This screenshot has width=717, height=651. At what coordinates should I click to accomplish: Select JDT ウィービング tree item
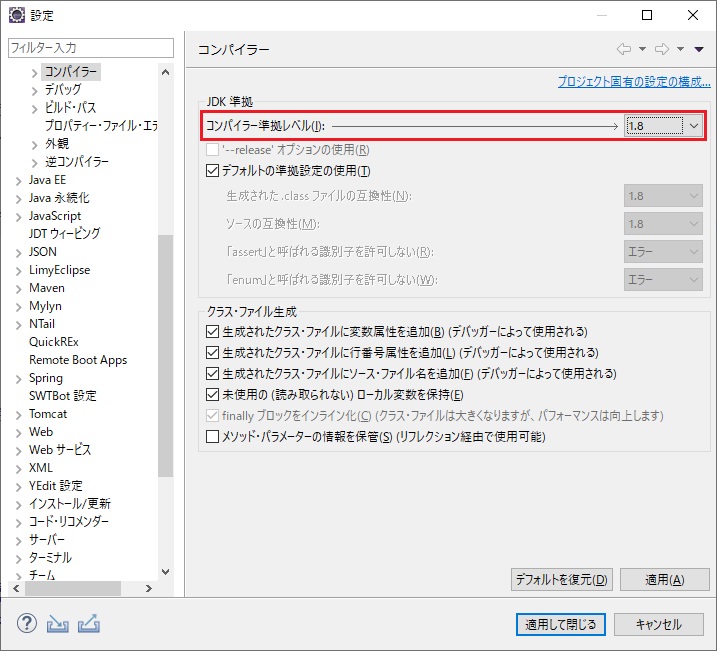[64, 233]
